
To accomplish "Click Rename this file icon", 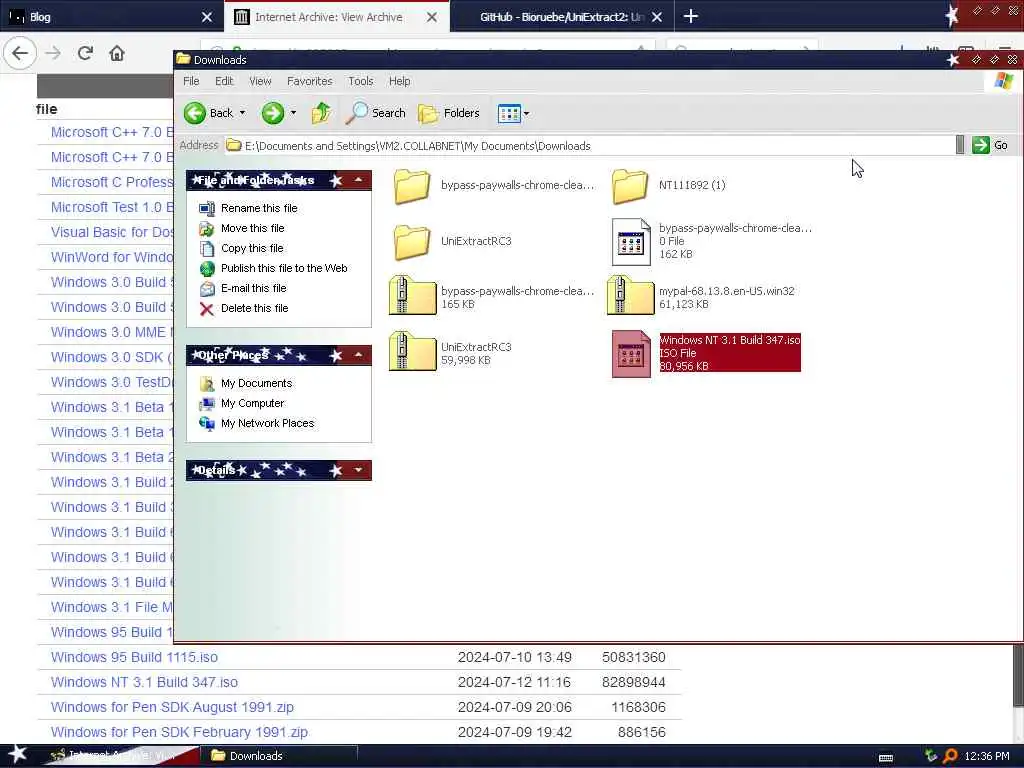I will pos(207,208).
